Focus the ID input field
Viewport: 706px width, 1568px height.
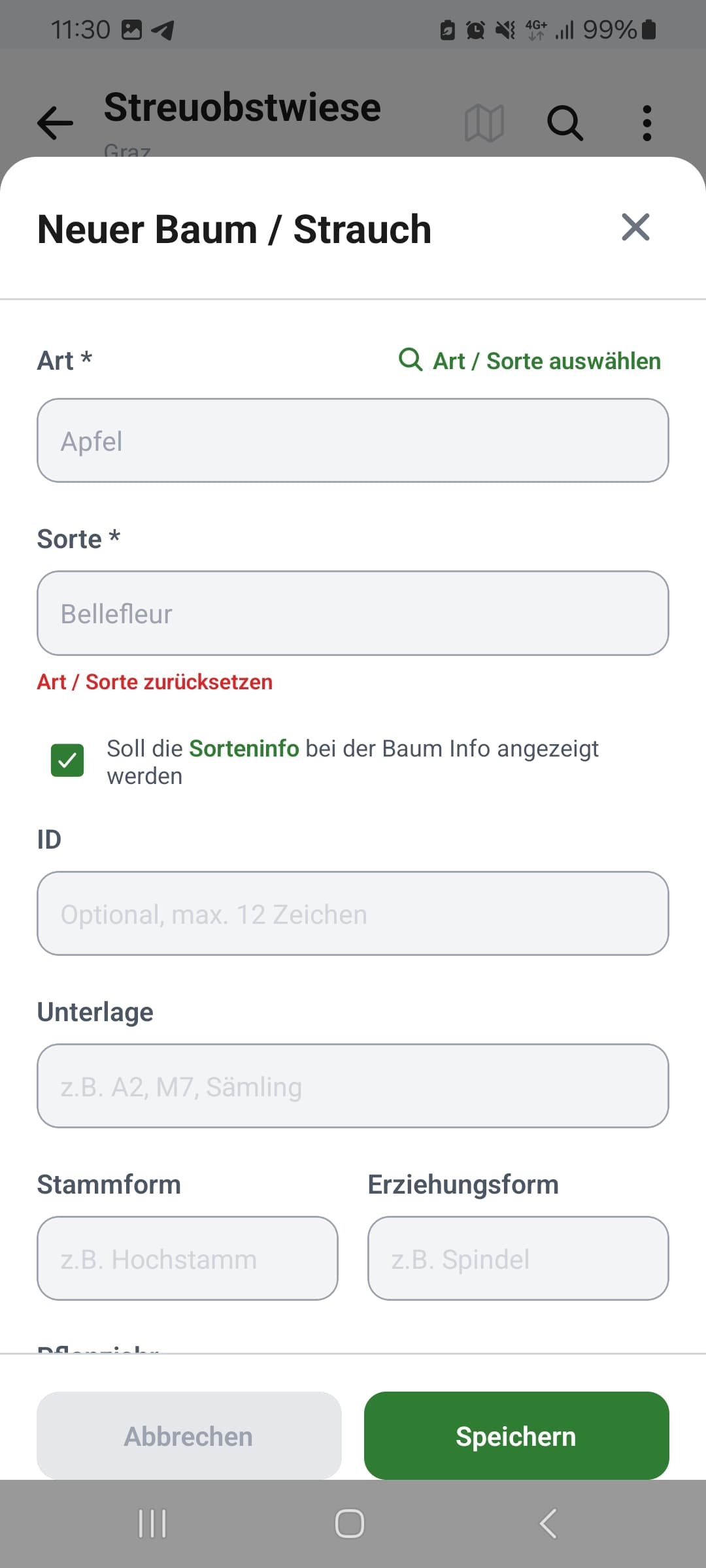[x=353, y=913]
